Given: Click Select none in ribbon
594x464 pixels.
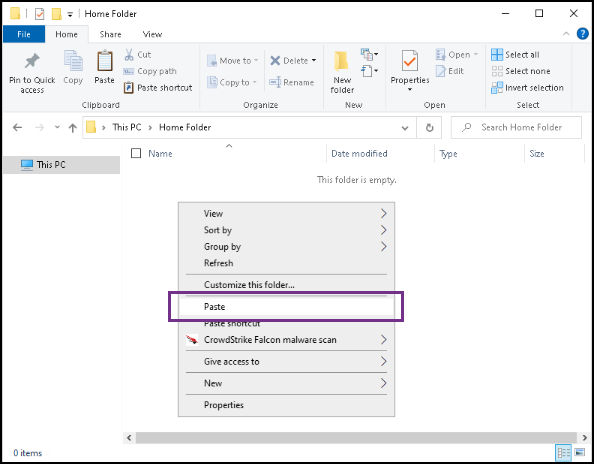Looking at the screenshot, I should tap(521, 71).
